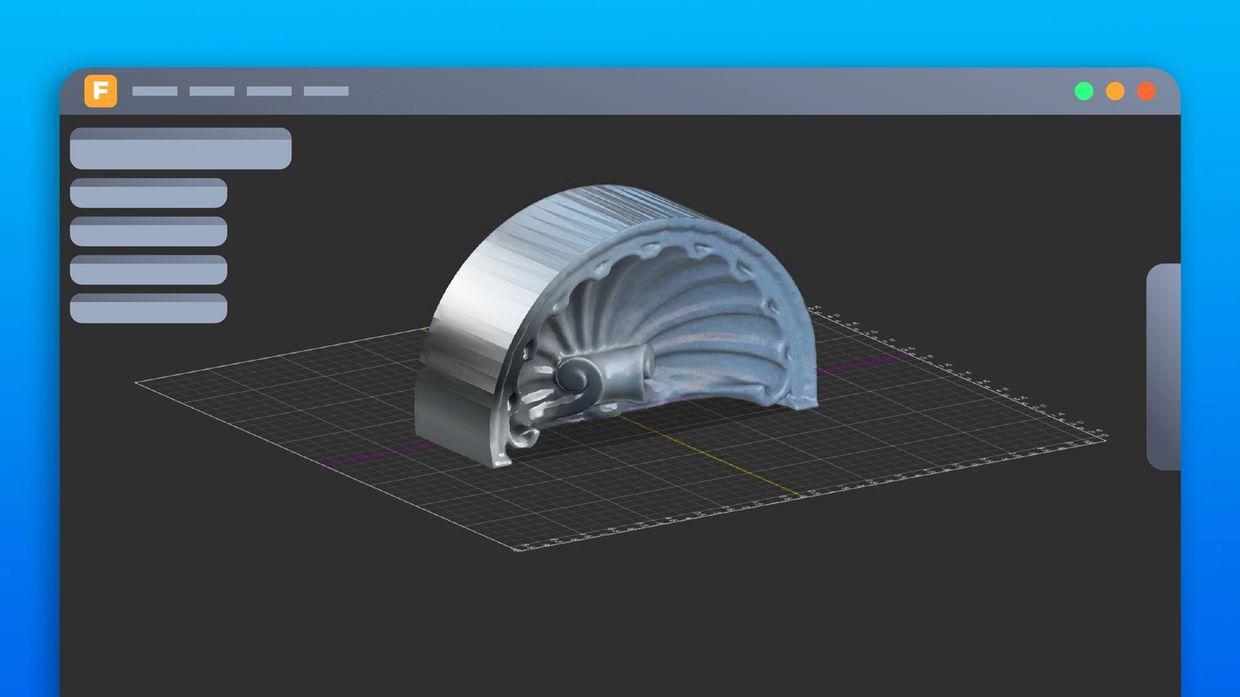Image resolution: width=1240 pixels, height=697 pixels.
Task: Click the orange F application logo
Action: click(100, 90)
